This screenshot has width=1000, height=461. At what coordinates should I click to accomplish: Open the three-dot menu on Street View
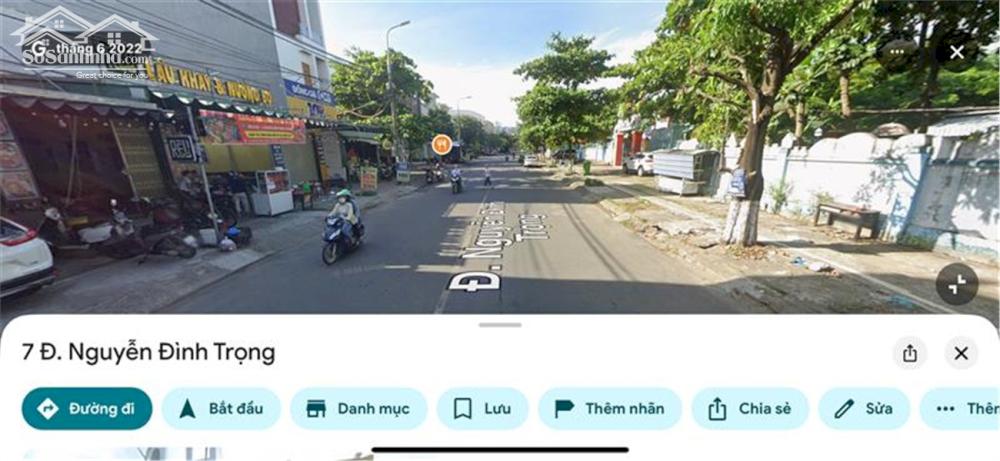pyautogui.click(x=897, y=52)
